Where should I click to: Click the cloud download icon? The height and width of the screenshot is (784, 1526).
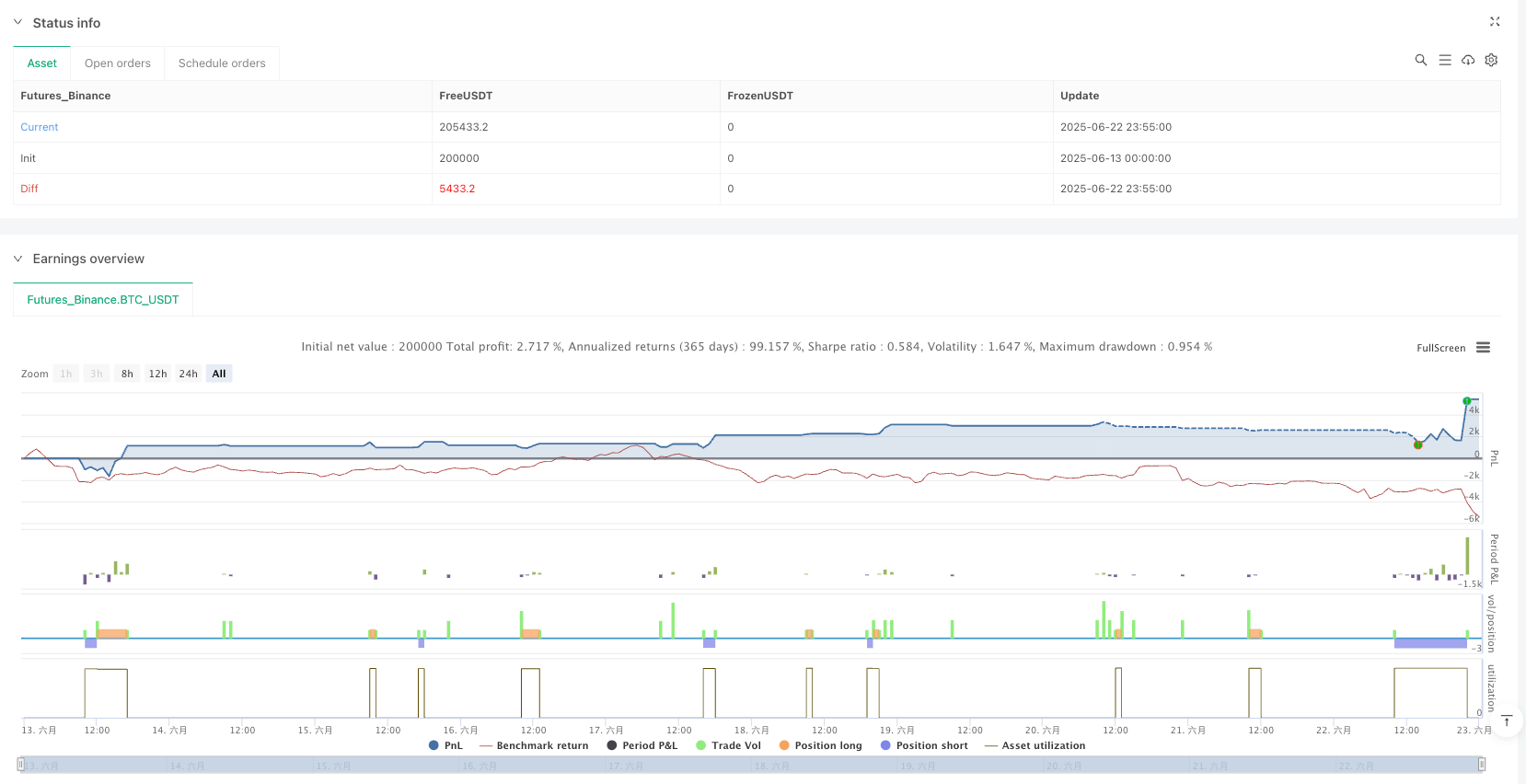[x=1468, y=60]
